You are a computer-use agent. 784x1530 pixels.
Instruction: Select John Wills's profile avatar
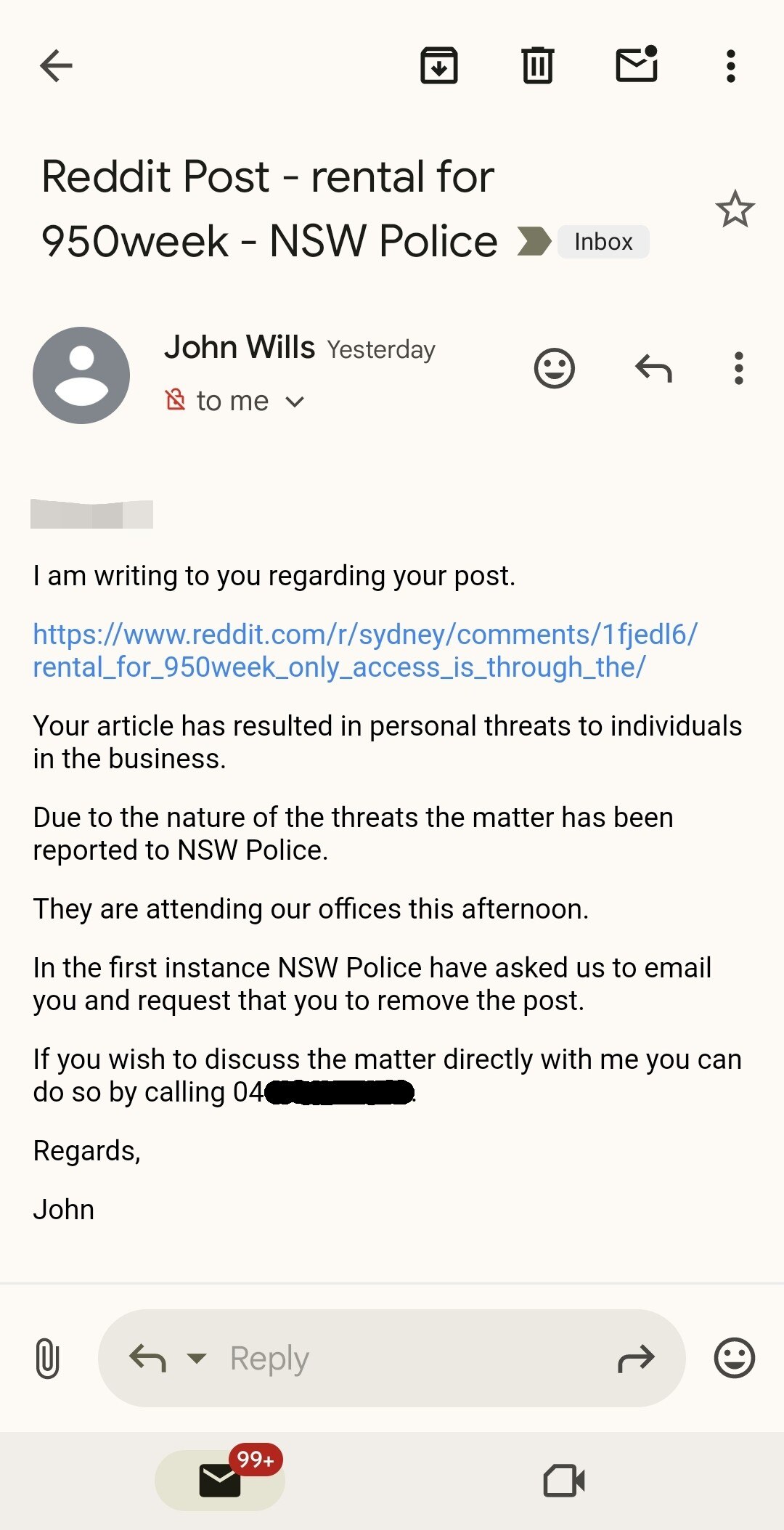tap(81, 375)
